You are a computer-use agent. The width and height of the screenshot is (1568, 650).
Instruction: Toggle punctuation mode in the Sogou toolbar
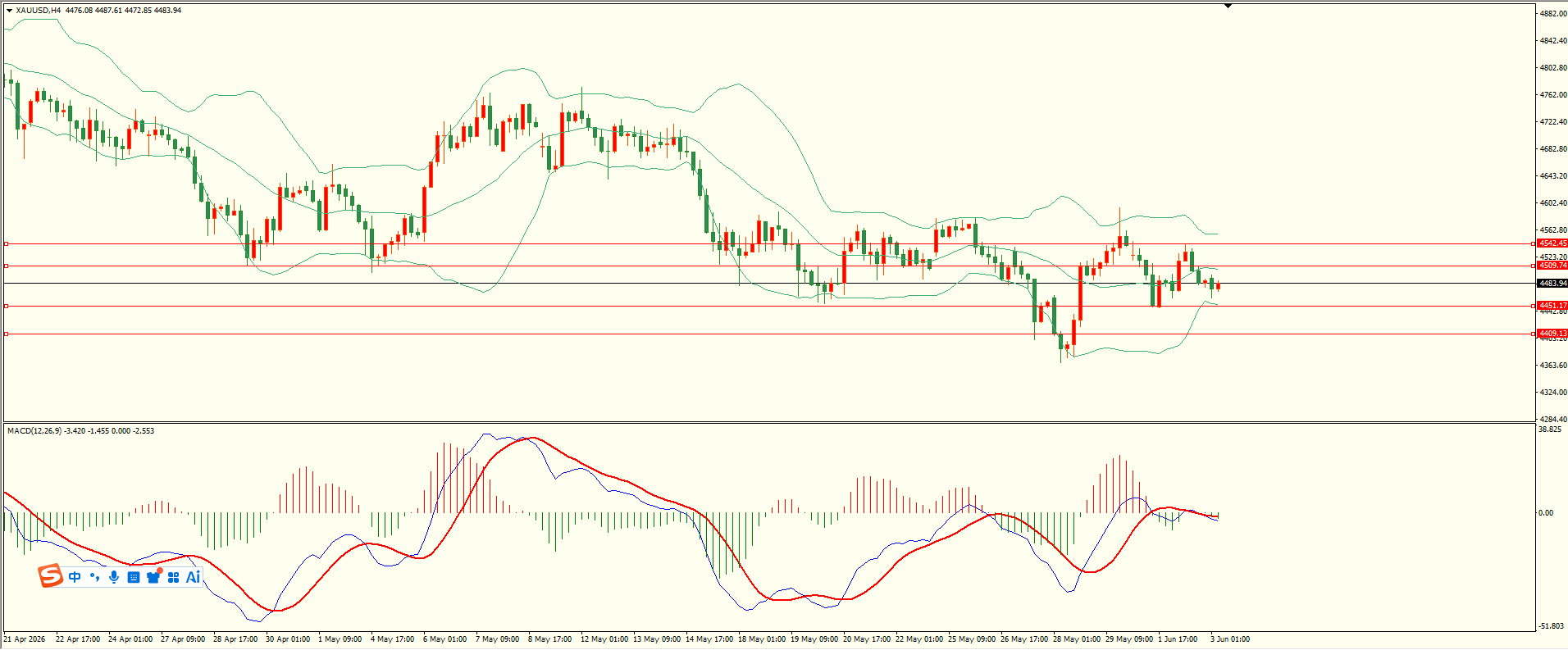tap(94, 577)
